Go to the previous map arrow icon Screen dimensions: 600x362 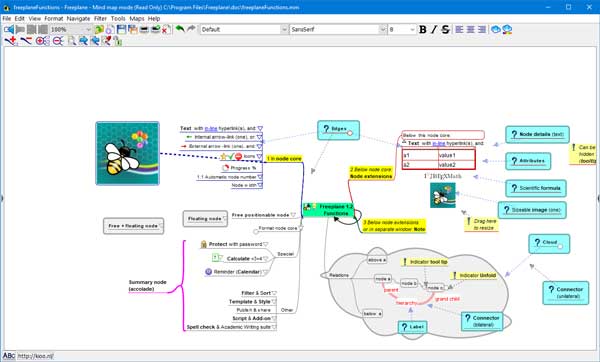pyautogui.click(x=9, y=29)
